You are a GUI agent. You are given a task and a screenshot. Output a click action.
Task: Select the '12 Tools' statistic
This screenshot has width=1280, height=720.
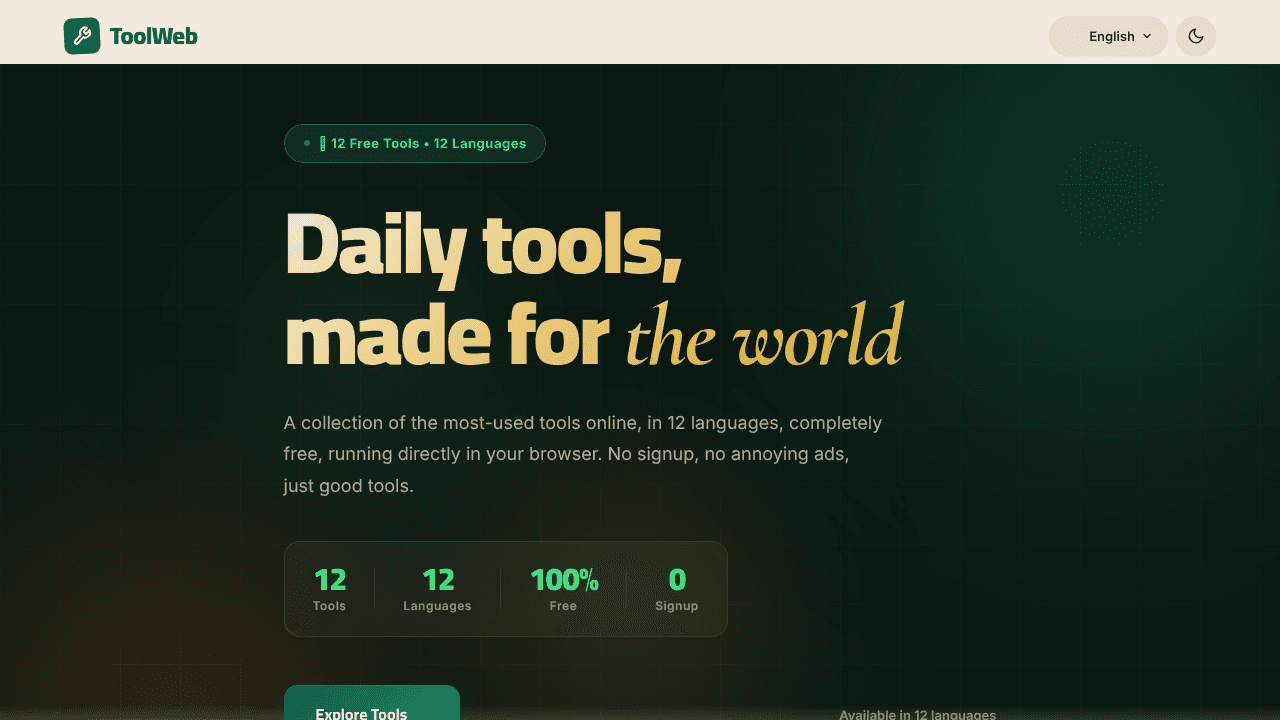(x=329, y=589)
